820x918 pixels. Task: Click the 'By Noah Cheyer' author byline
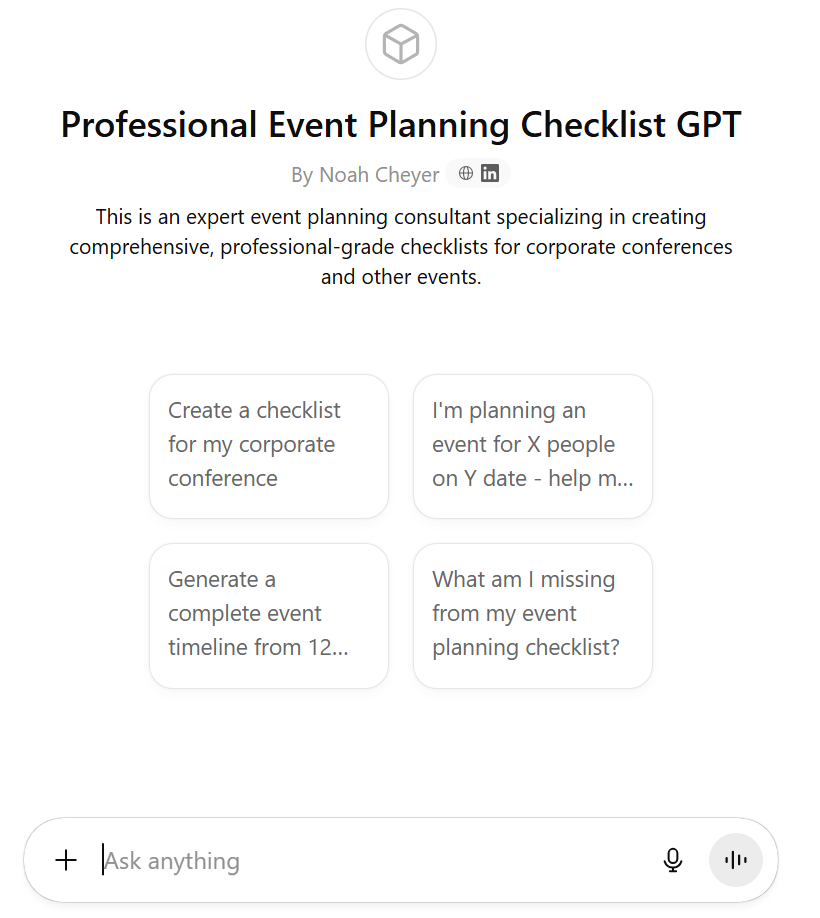[365, 175]
